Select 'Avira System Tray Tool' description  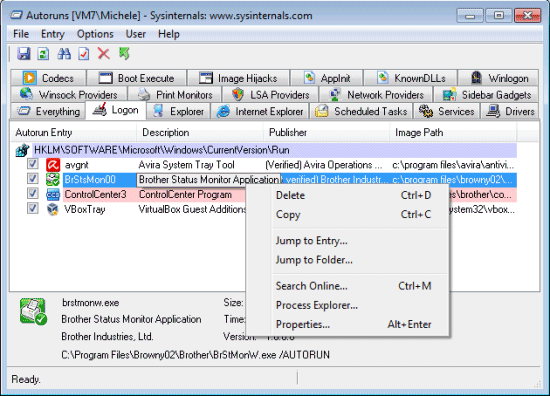coord(186,165)
